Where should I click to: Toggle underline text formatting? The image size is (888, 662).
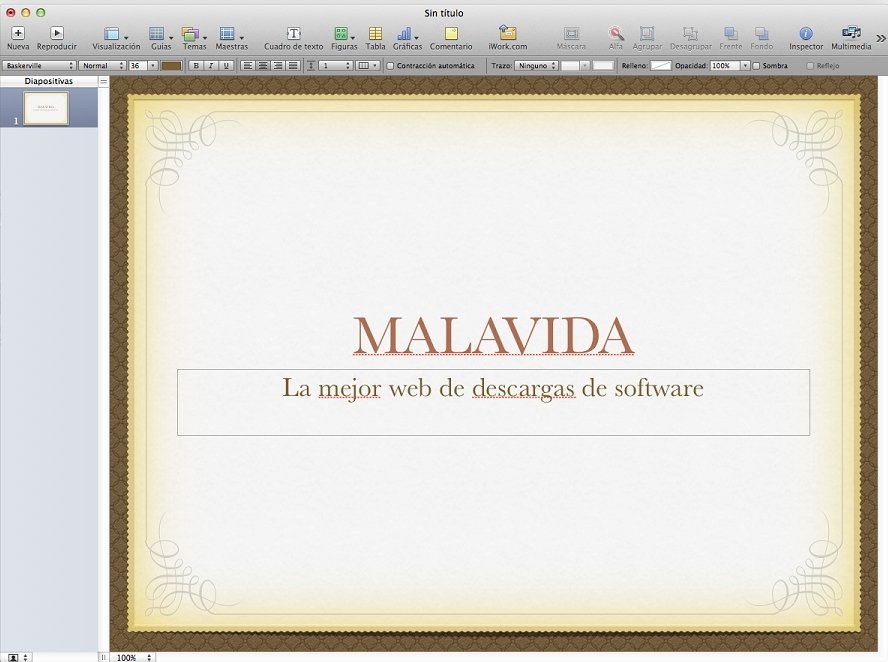click(x=226, y=66)
